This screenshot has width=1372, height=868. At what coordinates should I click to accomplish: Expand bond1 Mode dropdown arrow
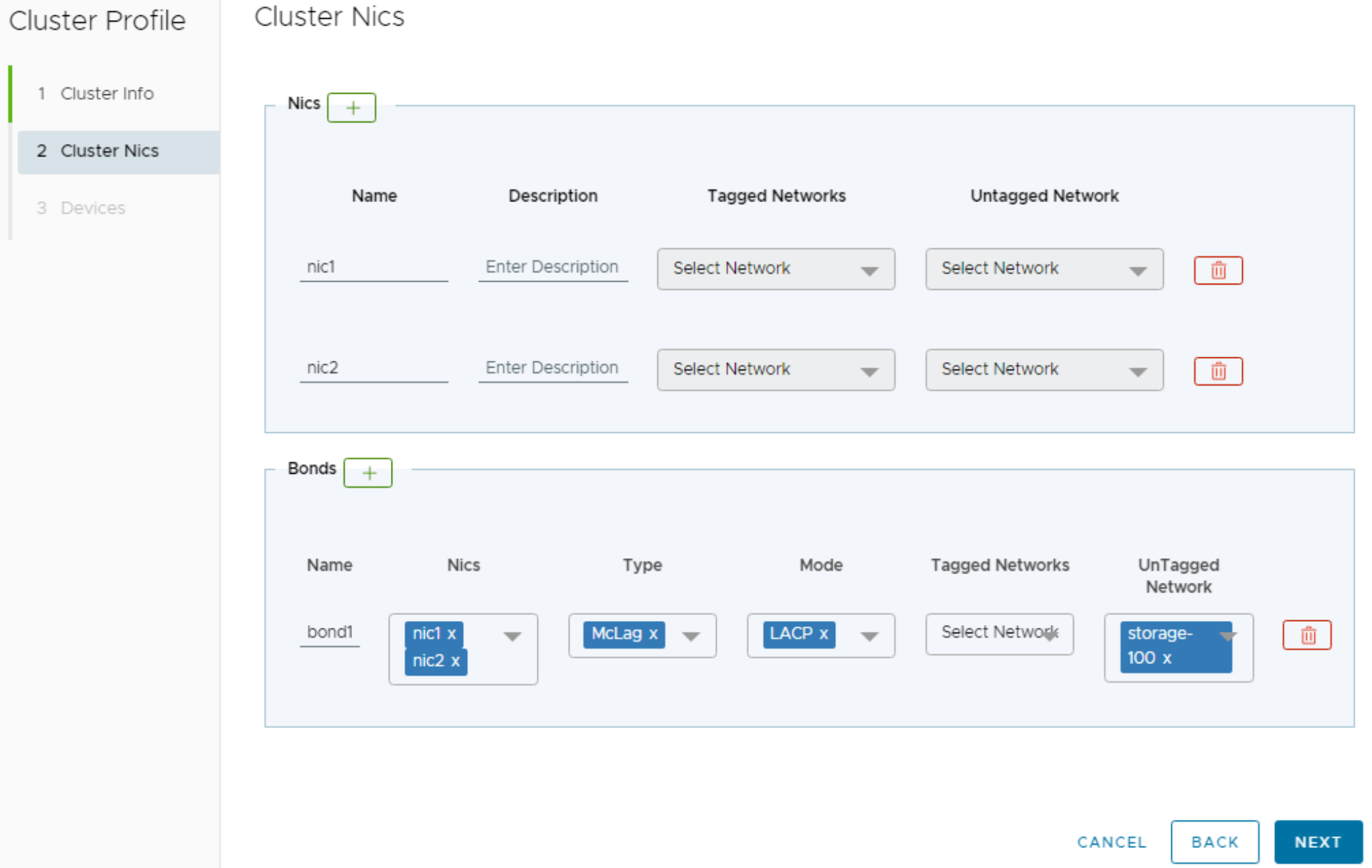tap(869, 636)
